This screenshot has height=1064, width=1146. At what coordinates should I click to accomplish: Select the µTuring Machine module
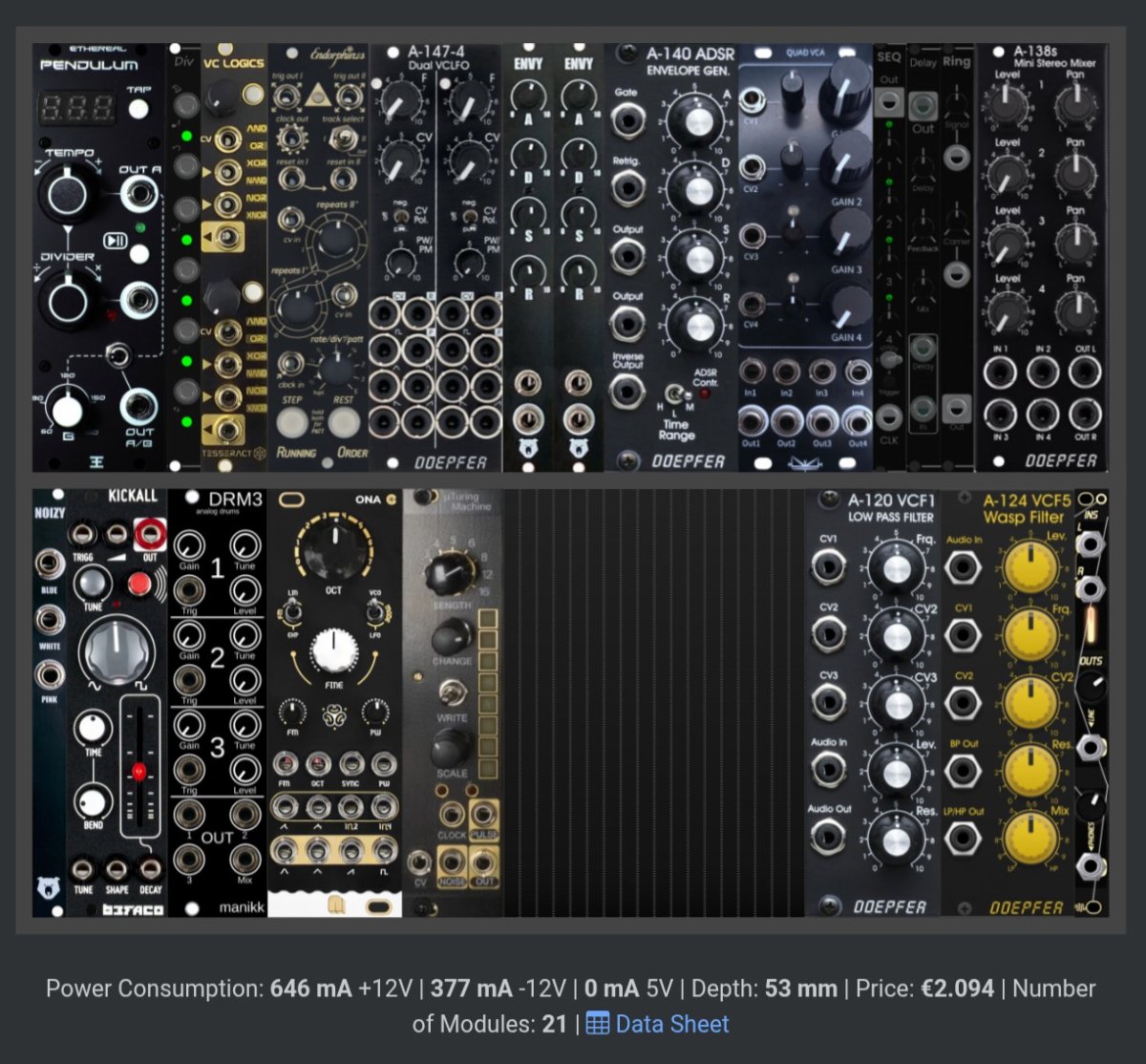453,703
